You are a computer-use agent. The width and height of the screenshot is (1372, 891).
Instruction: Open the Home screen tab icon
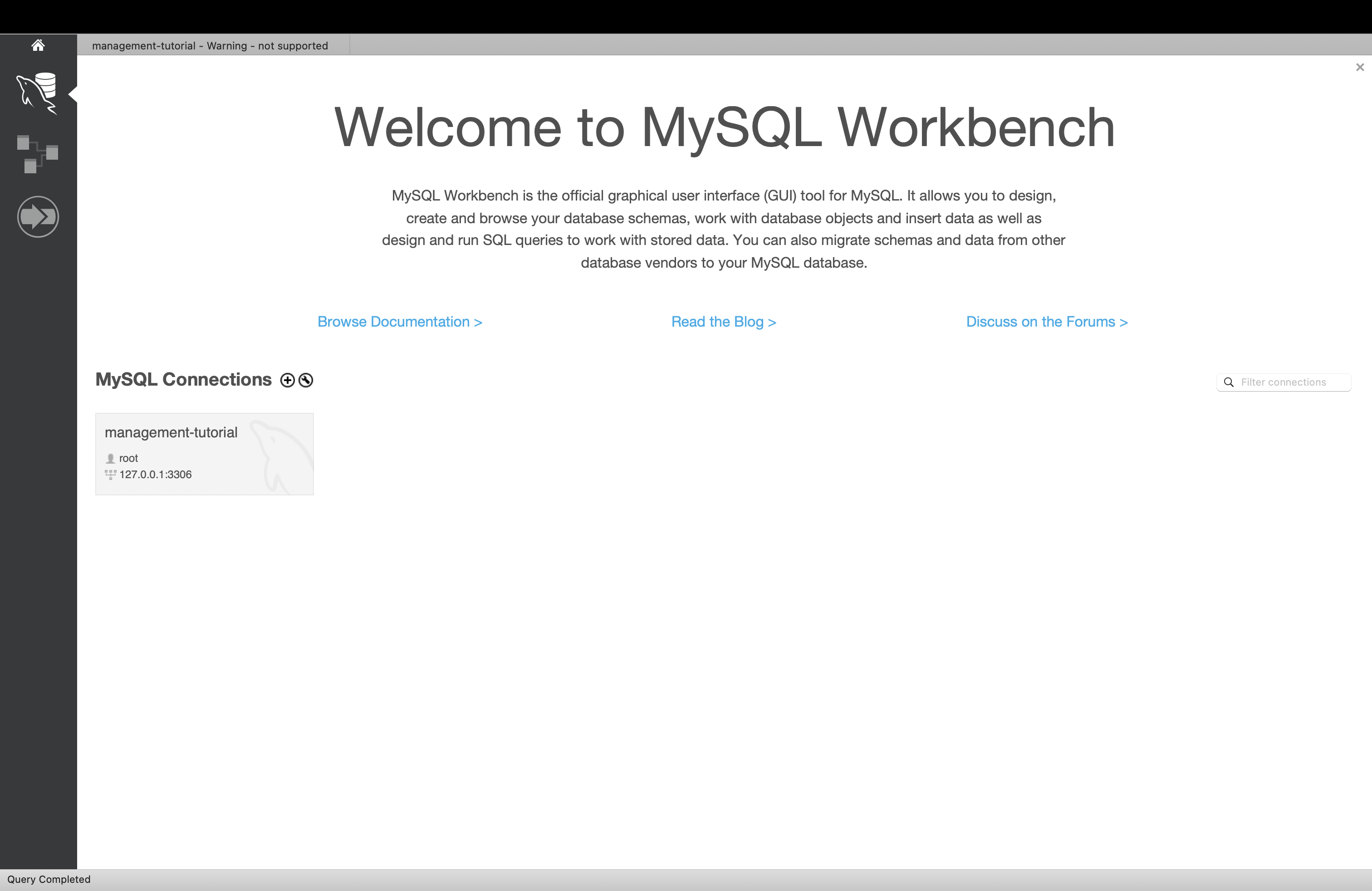pyautogui.click(x=38, y=45)
